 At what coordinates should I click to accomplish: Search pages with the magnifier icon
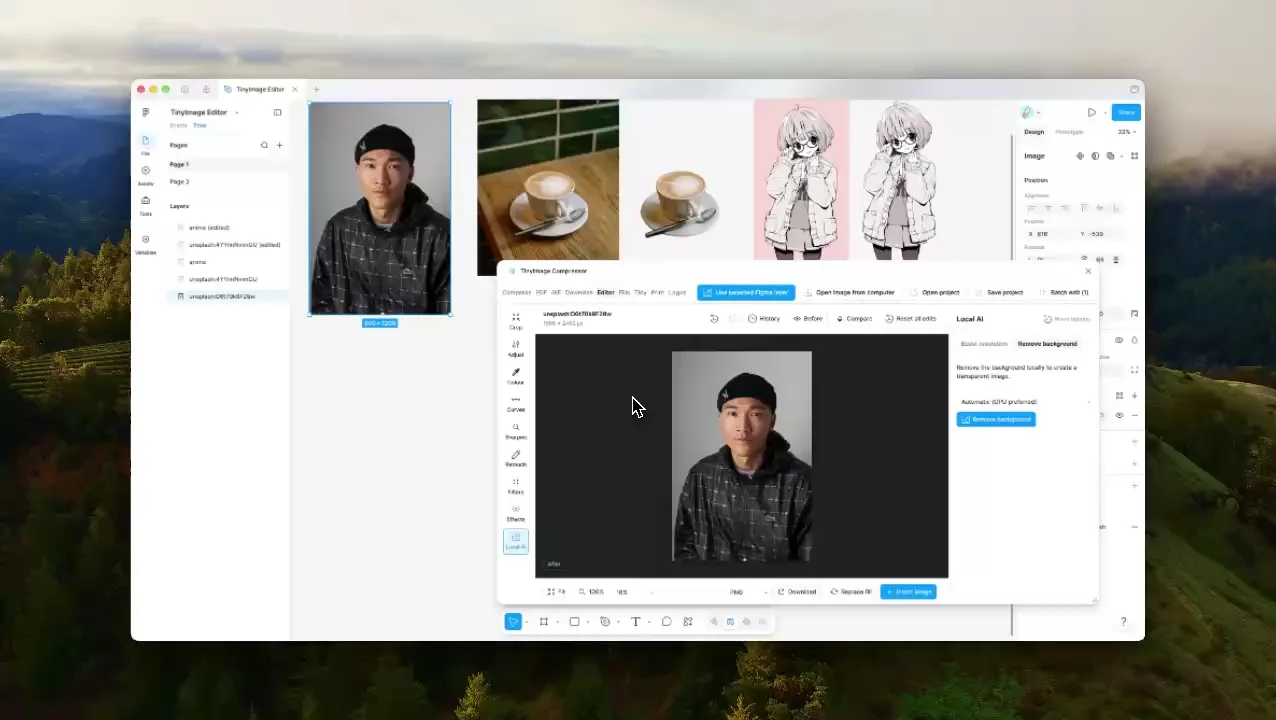click(x=264, y=145)
